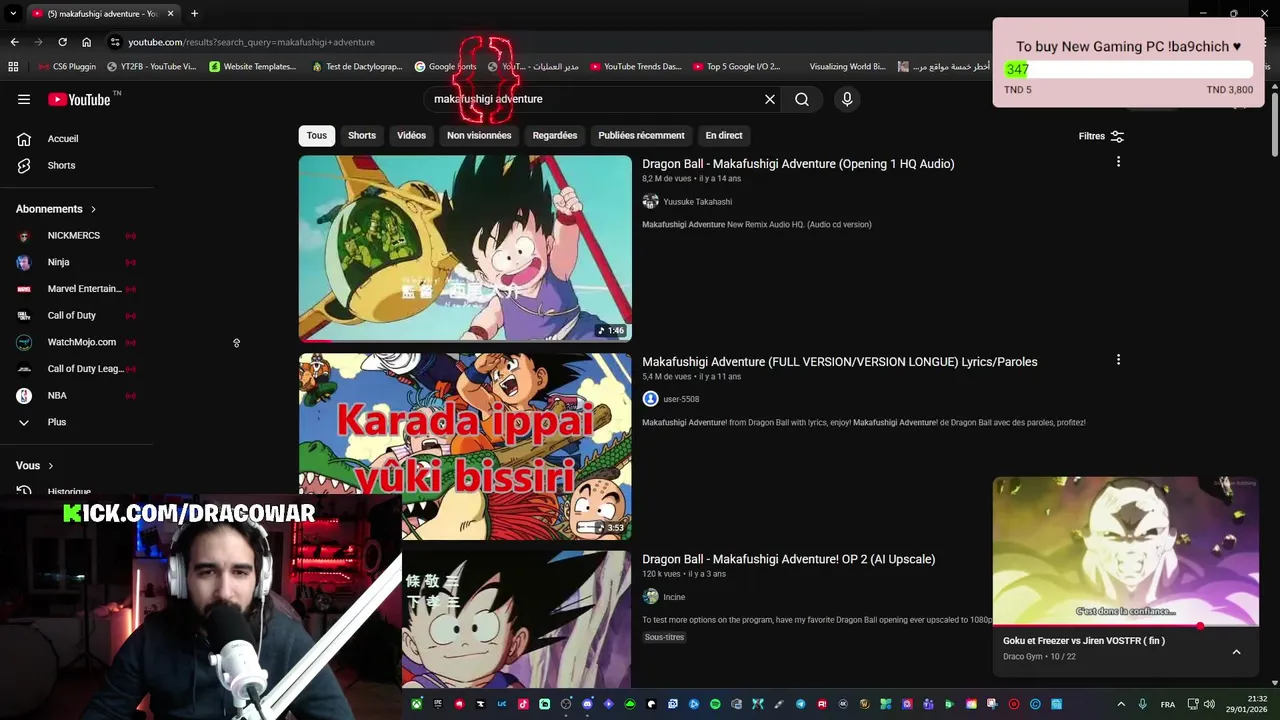The width and height of the screenshot is (1280, 720).
Task: Open YouTube Trends Dashboard bookmark
Action: [x=635, y=67]
